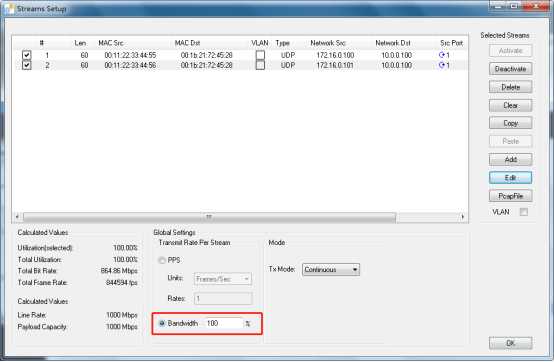This screenshot has height=362, width=554.
Task: Click the Rates input field
Action: point(223,299)
